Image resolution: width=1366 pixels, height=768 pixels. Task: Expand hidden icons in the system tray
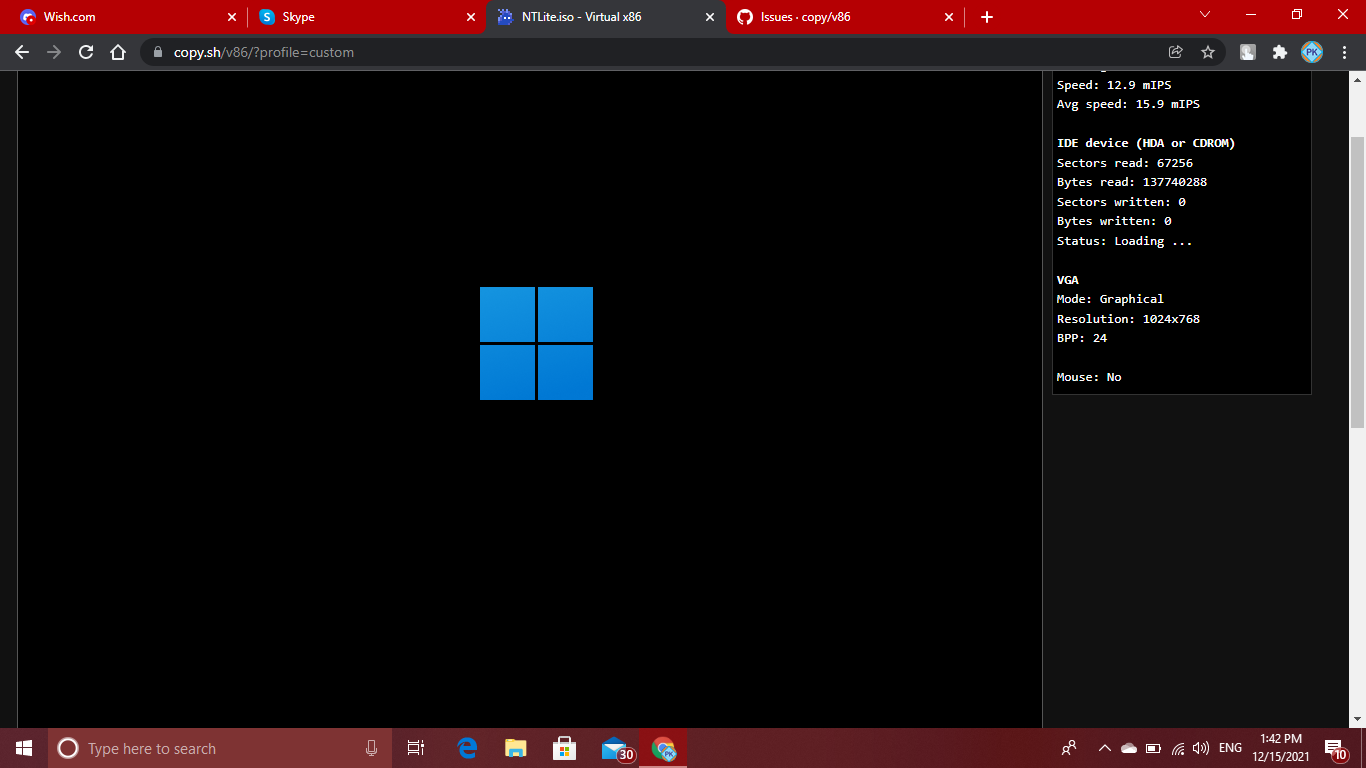[x=1104, y=748]
